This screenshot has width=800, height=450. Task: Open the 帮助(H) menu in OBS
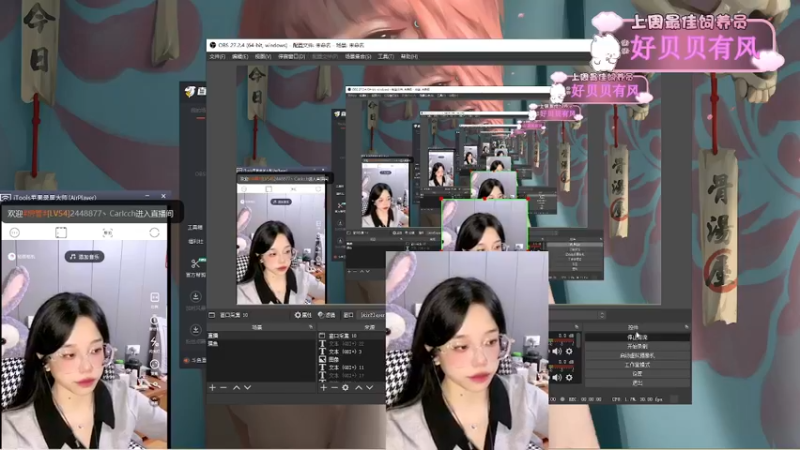[x=409, y=57]
